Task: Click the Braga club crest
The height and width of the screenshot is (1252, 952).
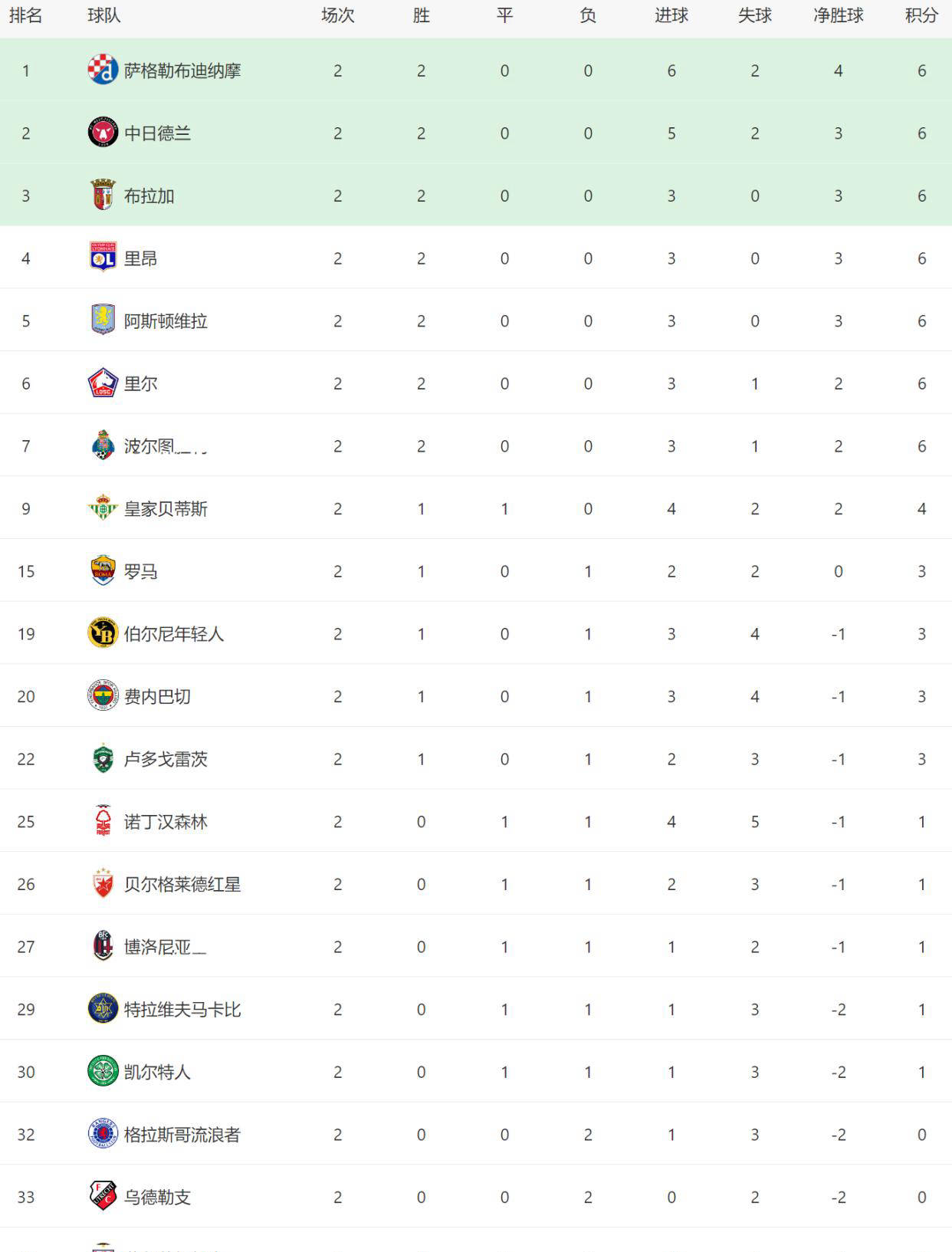Action: [103, 196]
